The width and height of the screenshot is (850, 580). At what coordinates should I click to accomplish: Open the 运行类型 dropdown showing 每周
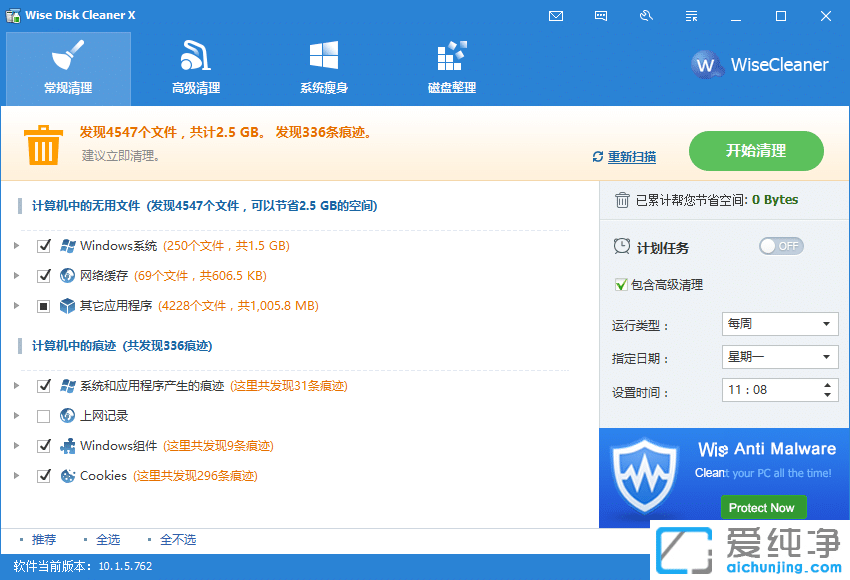(x=780, y=324)
